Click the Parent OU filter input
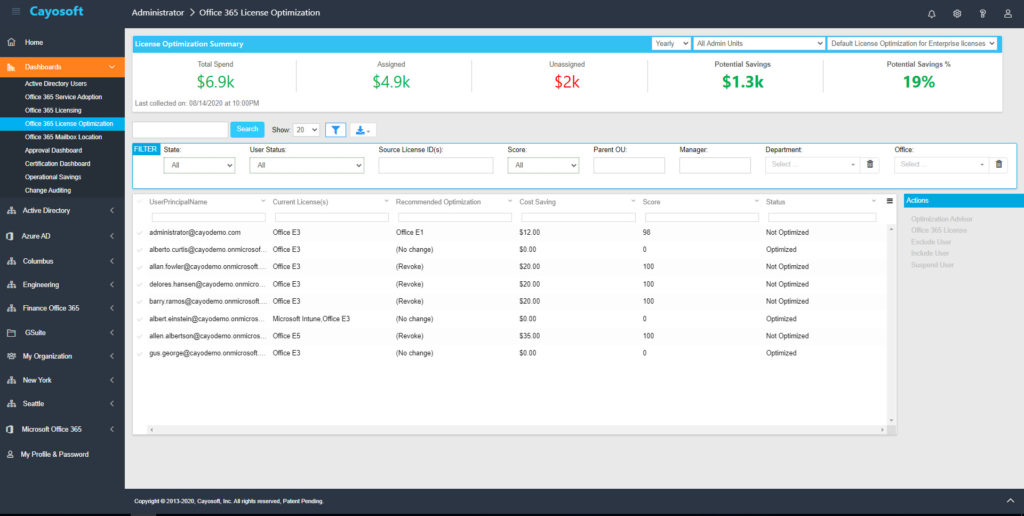 tap(629, 165)
